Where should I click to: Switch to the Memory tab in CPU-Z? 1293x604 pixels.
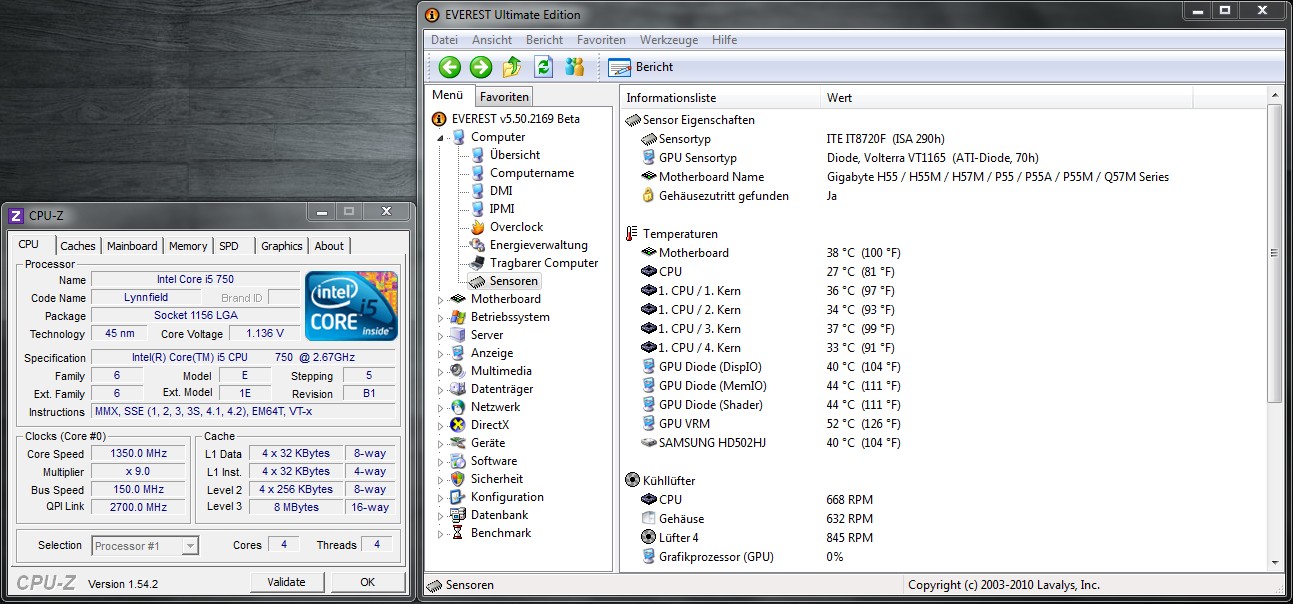tap(188, 246)
